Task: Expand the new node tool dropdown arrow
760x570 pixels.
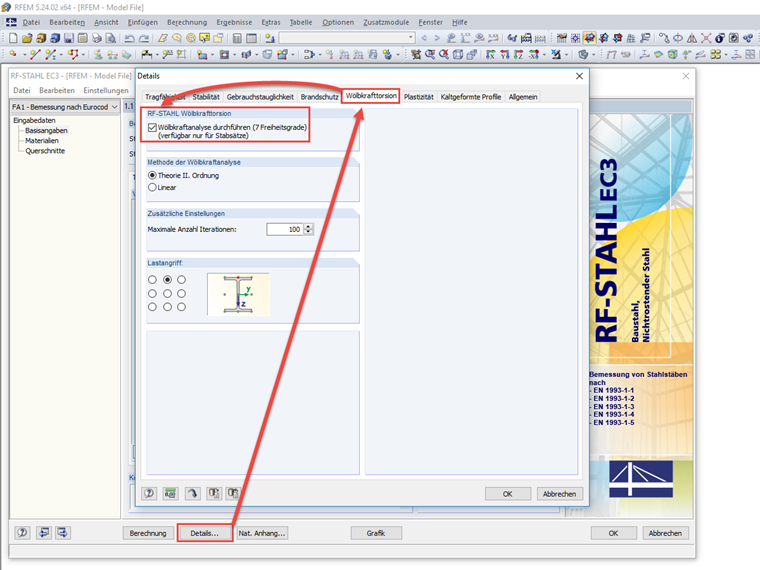Action: pos(25,54)
